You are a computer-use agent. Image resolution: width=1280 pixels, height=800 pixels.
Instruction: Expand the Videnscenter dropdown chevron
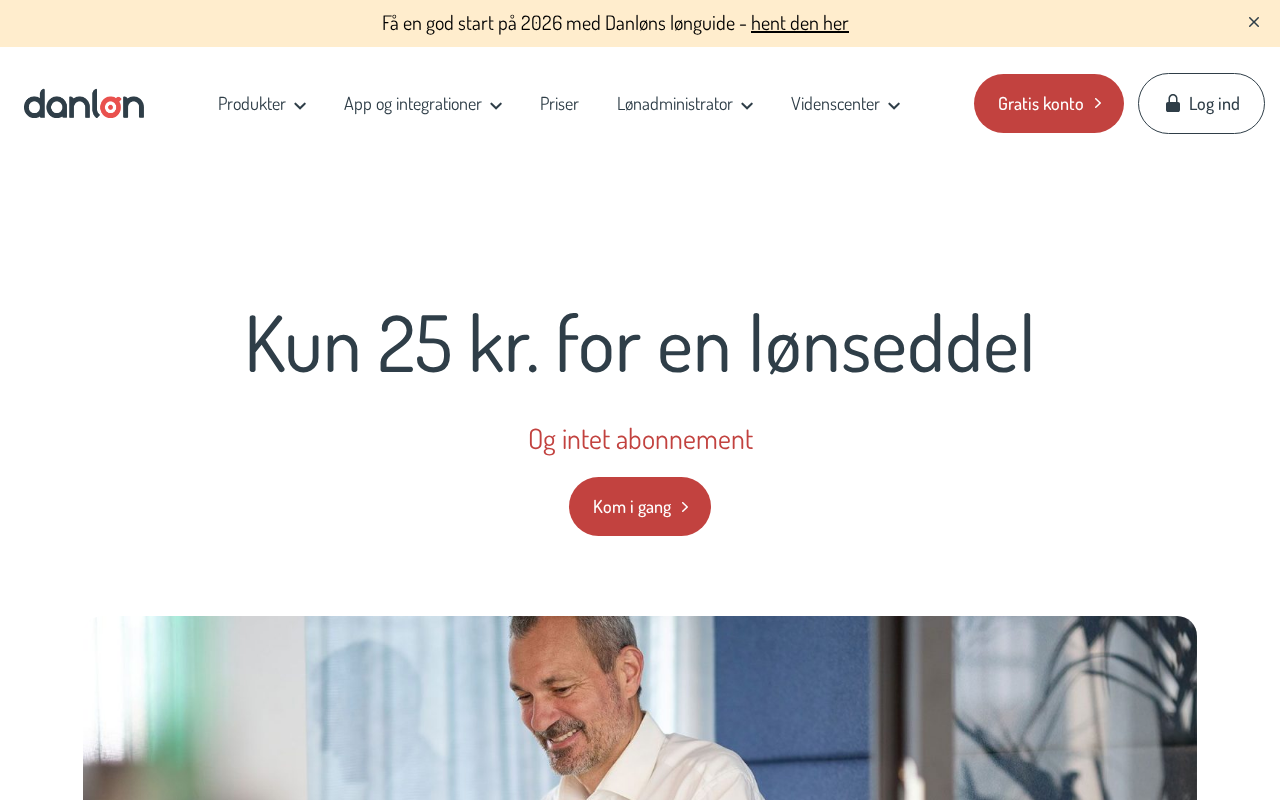[x=894, y=105]
